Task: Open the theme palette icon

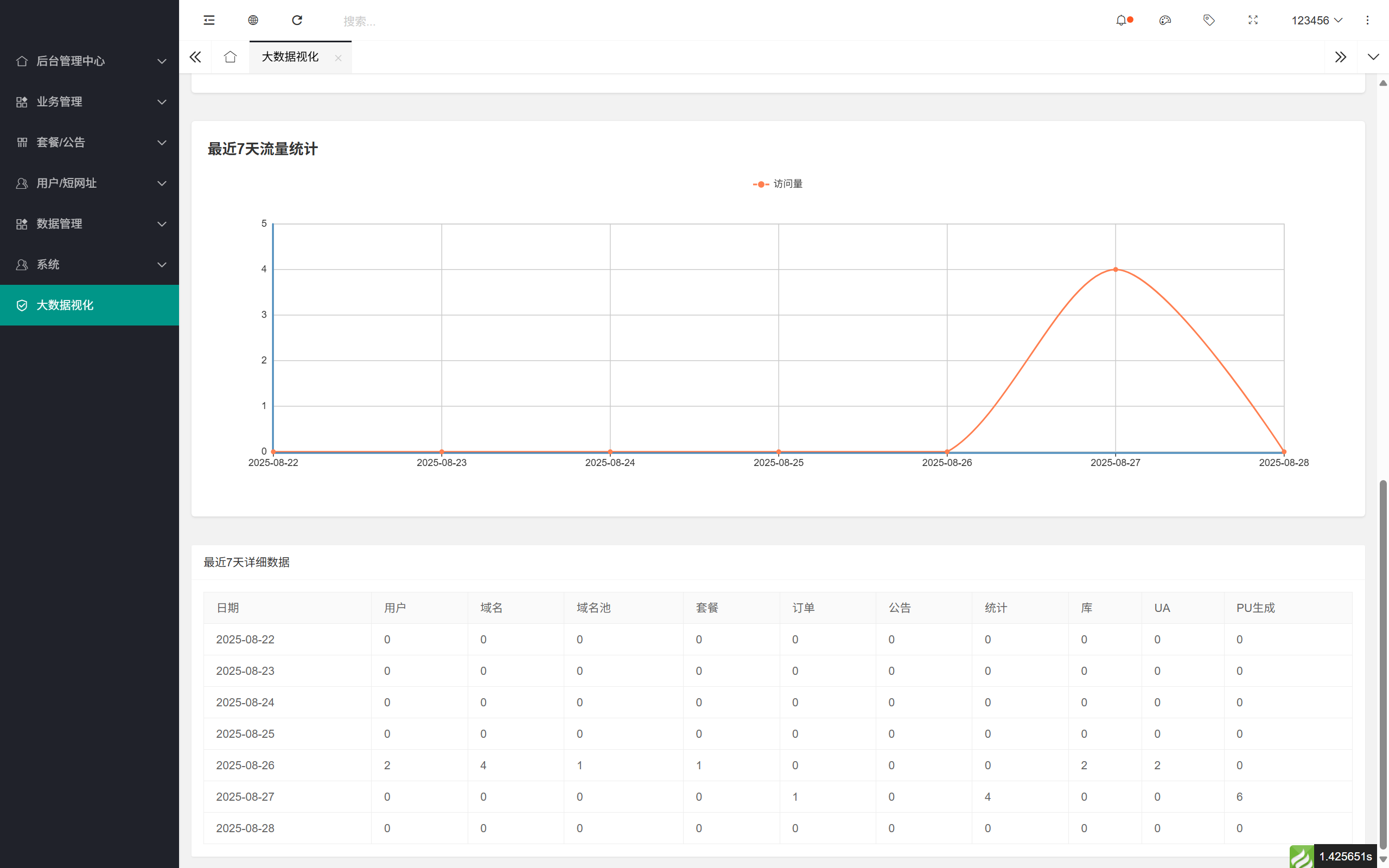Action: [x=1164, y=21]
